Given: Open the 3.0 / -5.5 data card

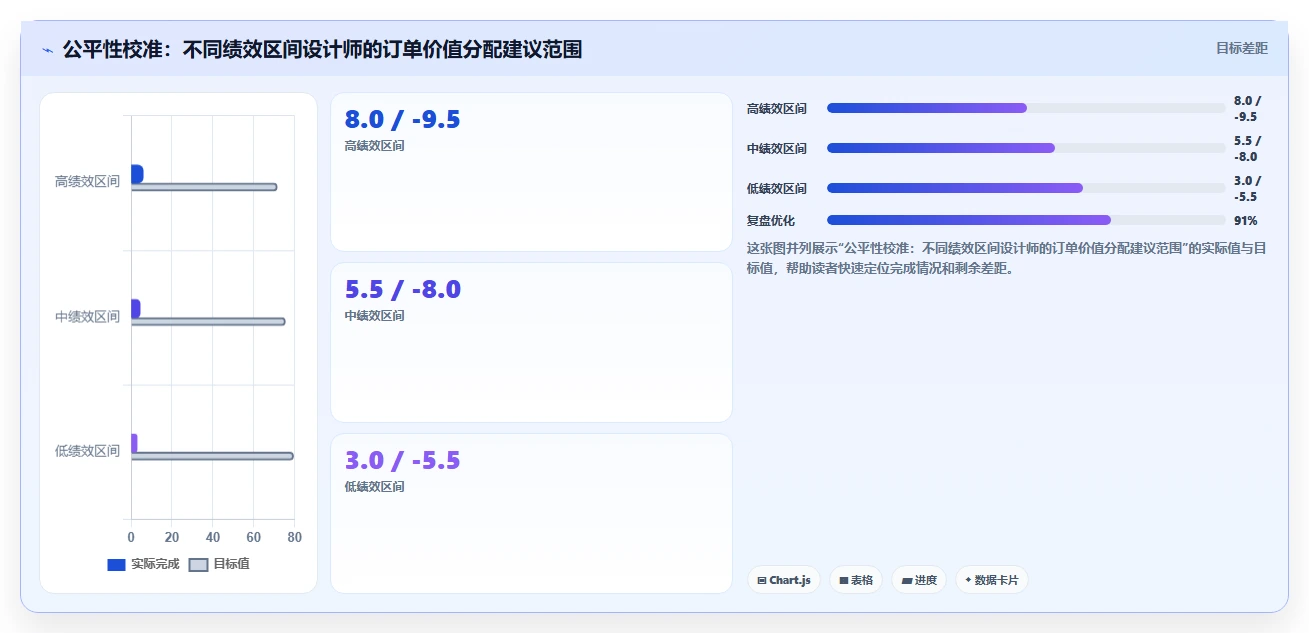Looking at the screenshot, I should point(531,513).
